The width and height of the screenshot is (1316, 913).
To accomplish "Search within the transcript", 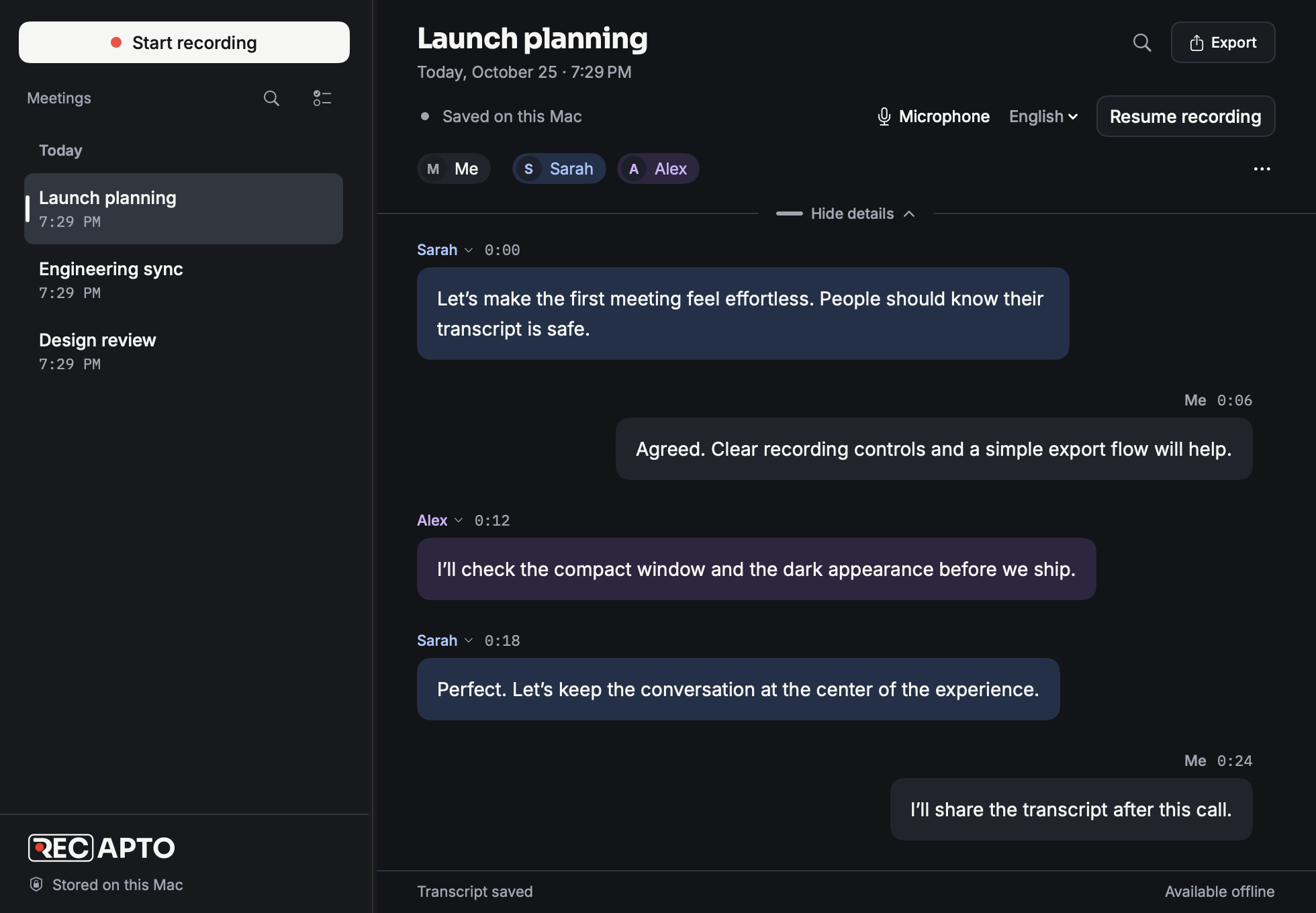I will coord(1141,42).
